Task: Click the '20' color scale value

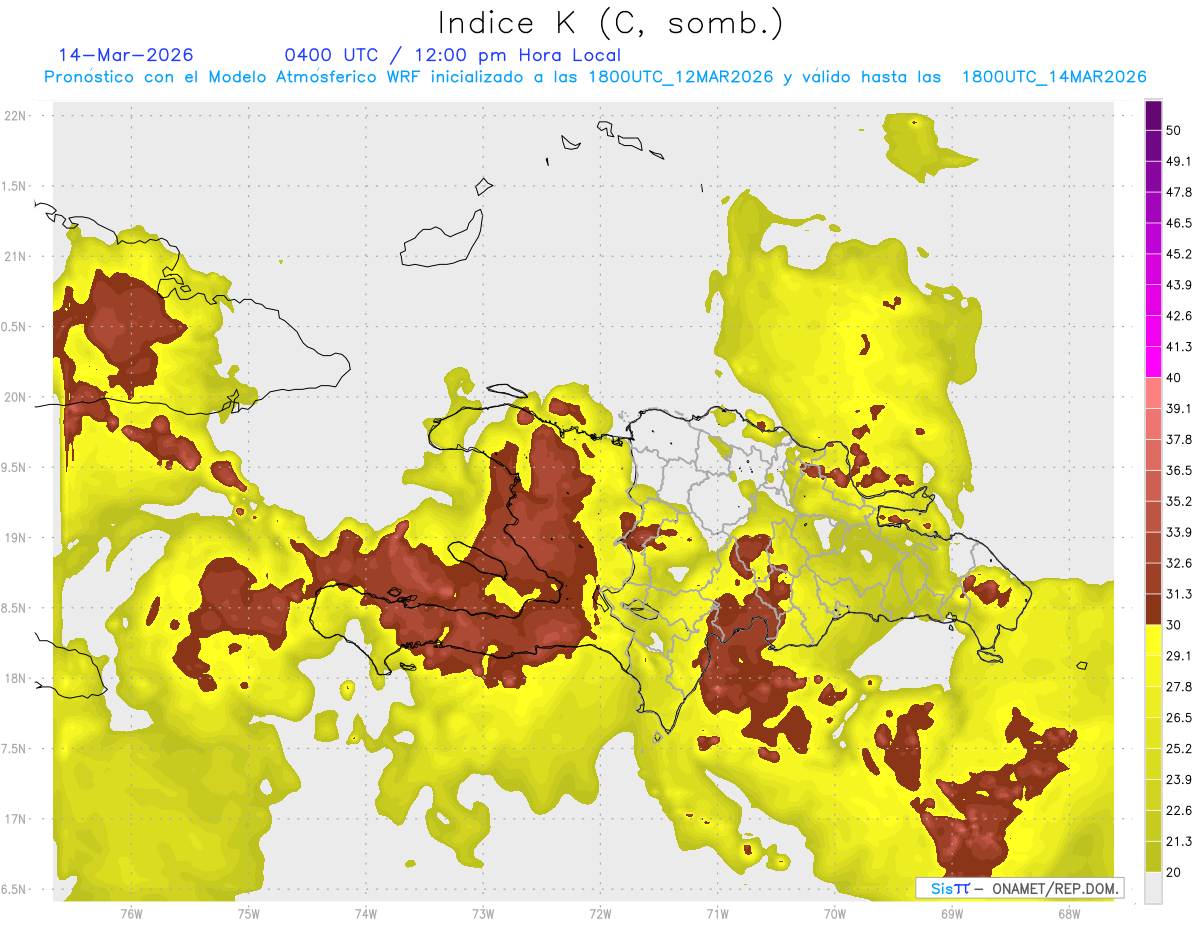Action: [1174, 872]
